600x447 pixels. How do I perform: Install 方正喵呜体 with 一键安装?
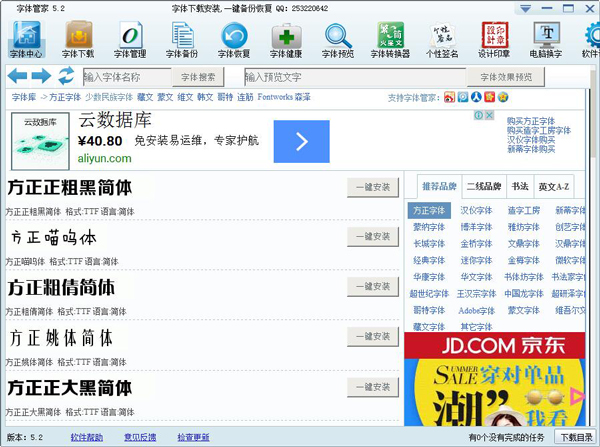point(373,237)
